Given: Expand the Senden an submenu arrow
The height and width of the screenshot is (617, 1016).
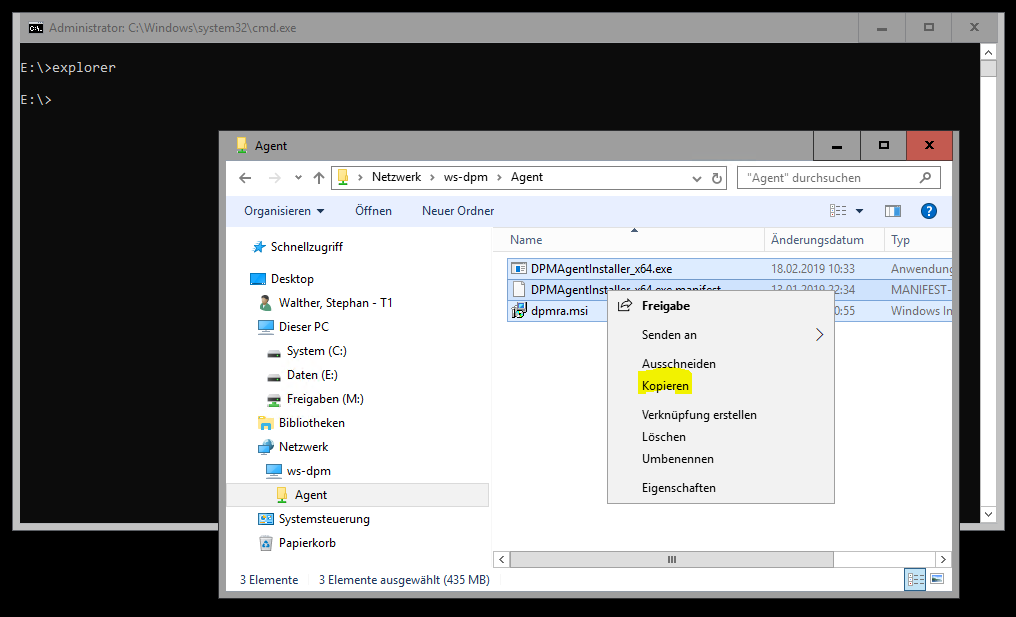Looking at the screenshot, I should (x=819, y=334).
